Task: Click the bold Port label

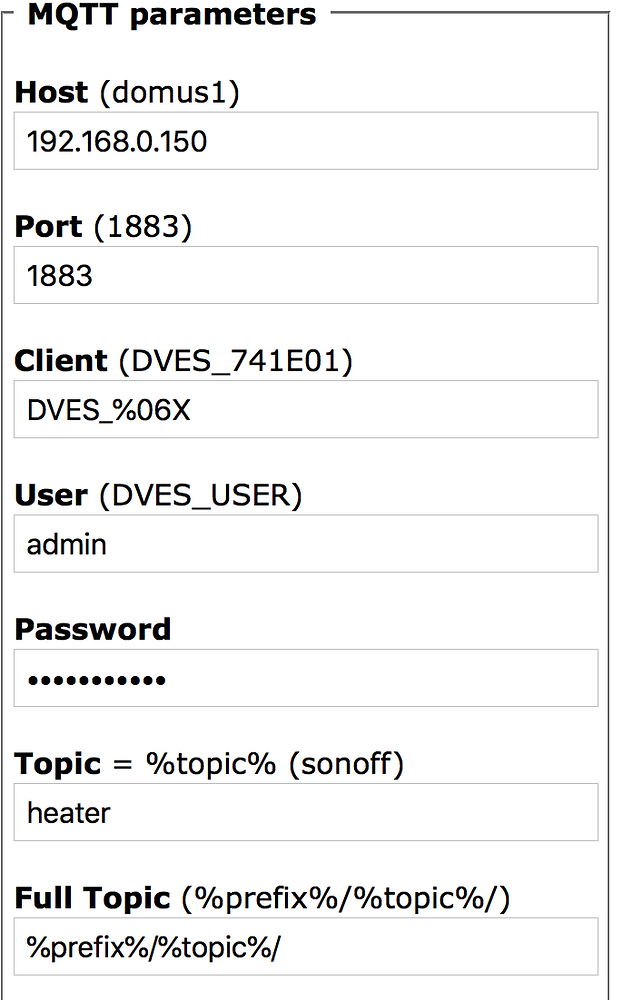Action: [x=48, y=226]
